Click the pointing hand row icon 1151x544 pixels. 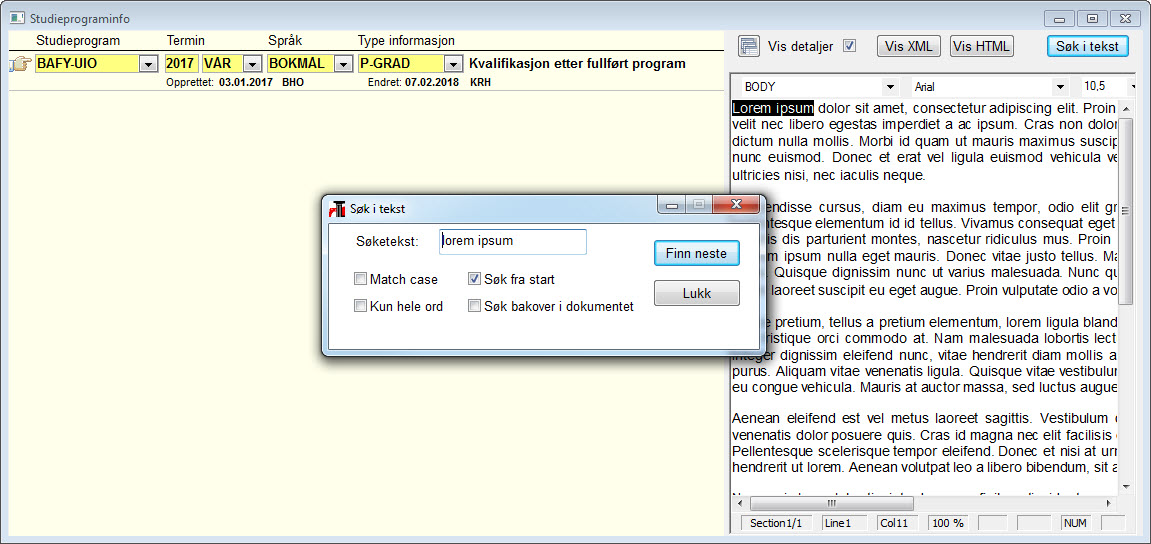point(20,64)
